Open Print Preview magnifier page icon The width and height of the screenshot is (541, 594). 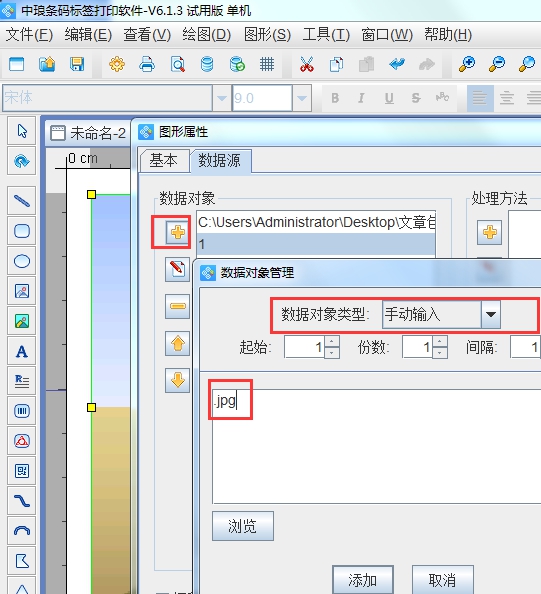(x=177, y=64)
